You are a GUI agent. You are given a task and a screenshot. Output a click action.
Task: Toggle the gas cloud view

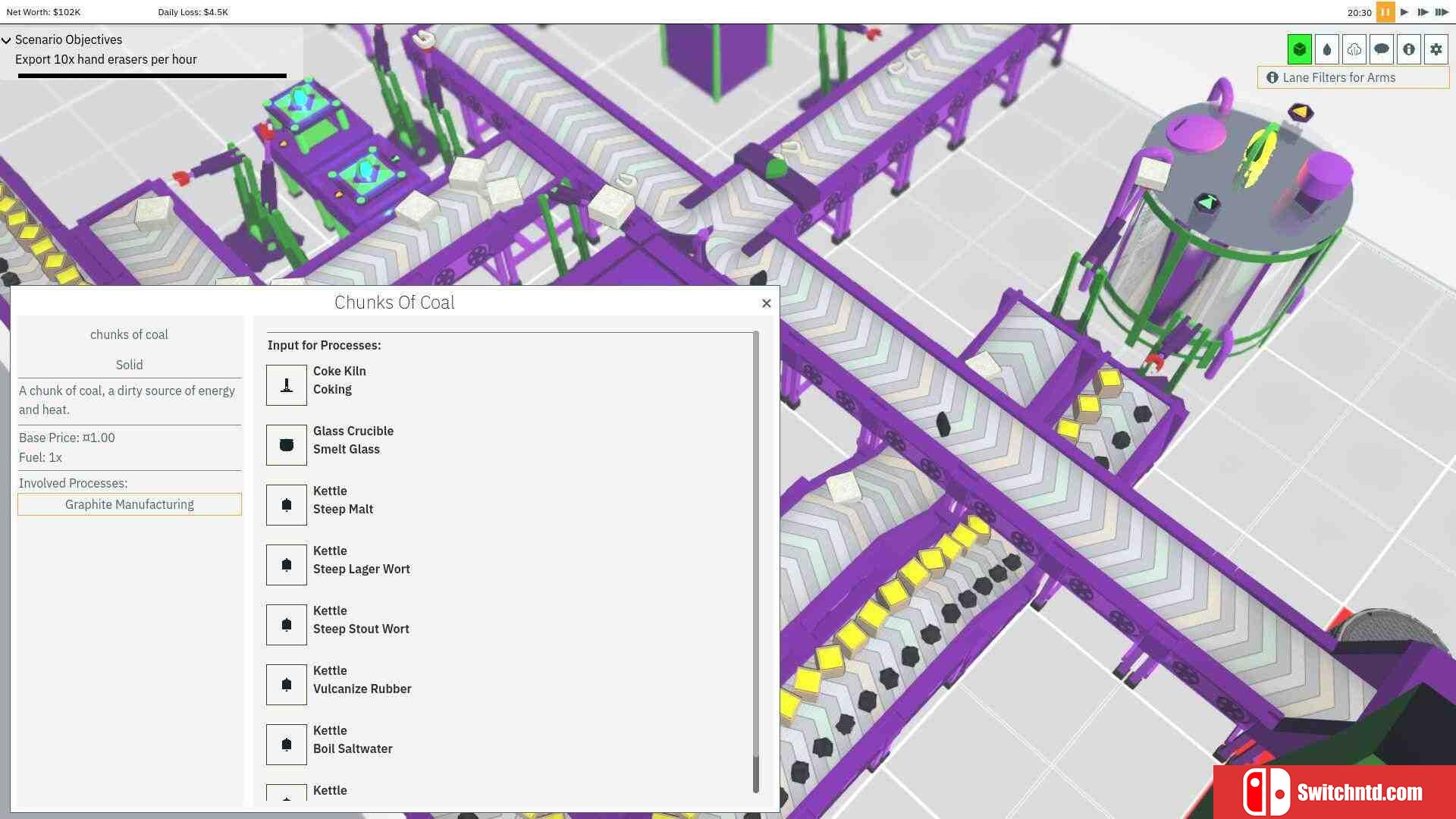tap(1354, 49)
